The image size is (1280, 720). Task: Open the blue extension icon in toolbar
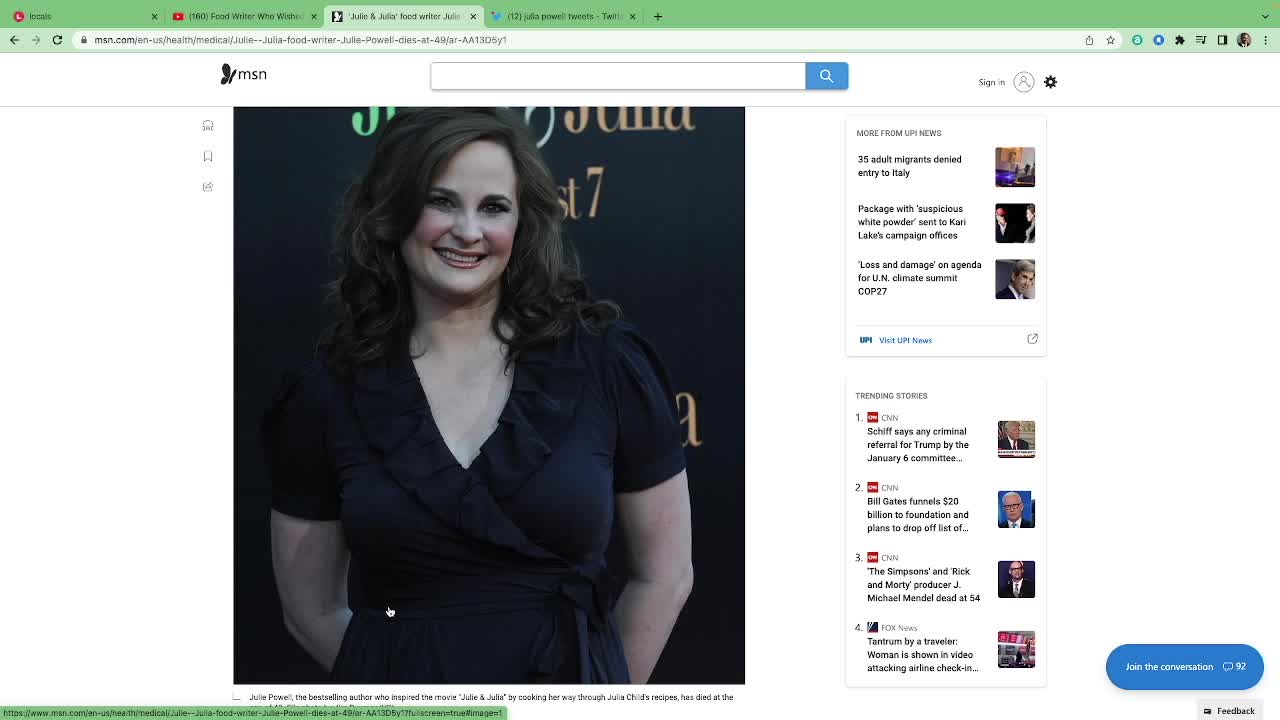1158,40
